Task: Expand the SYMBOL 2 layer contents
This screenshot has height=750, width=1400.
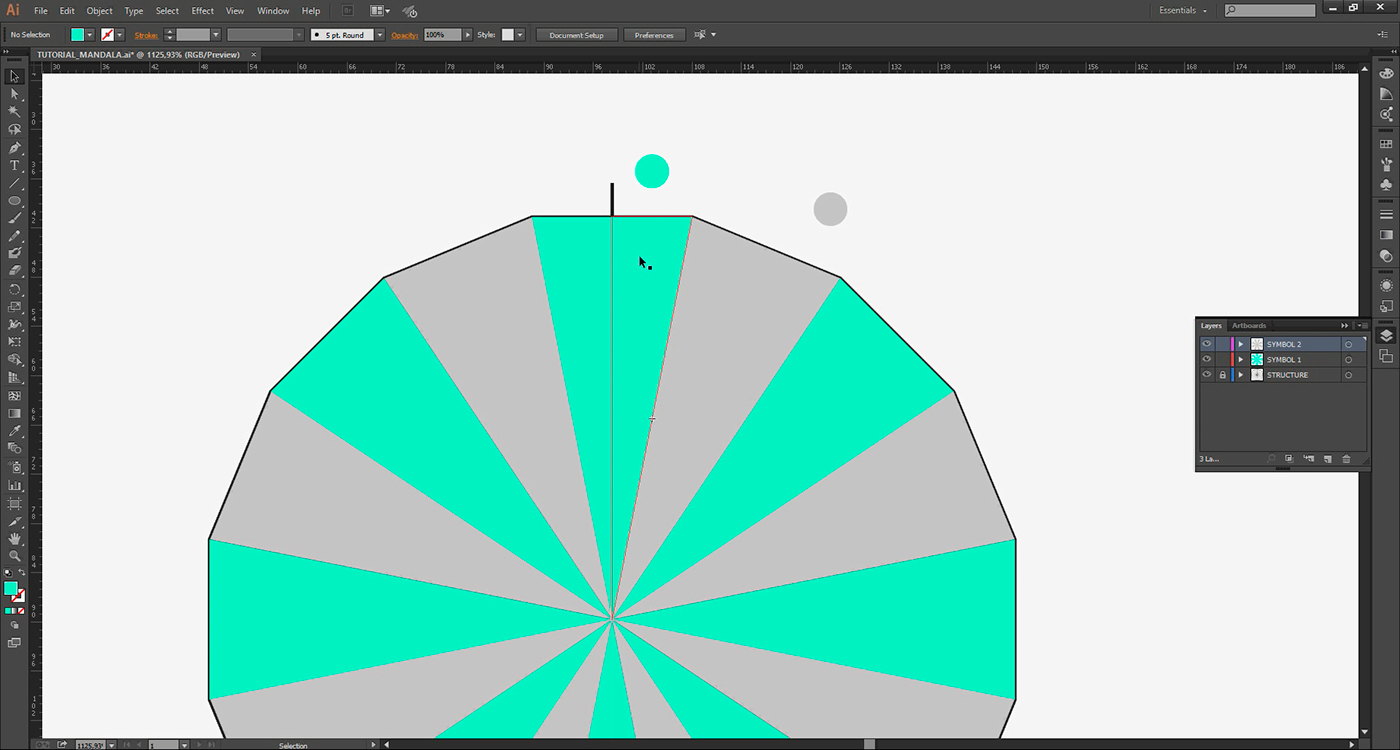Action: pyautogui.click(x=1241, y=344)
